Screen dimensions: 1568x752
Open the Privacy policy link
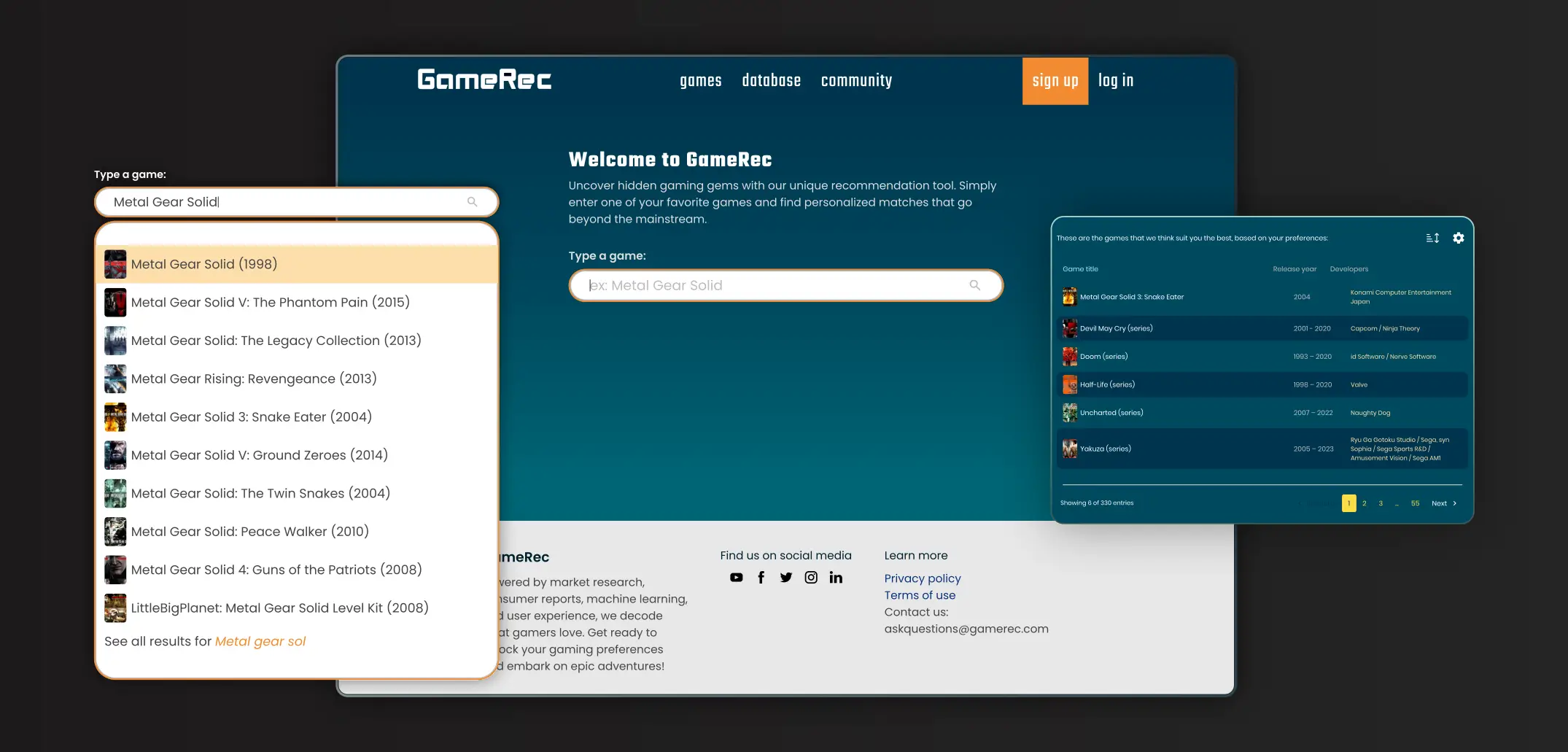tap(923, 578)
